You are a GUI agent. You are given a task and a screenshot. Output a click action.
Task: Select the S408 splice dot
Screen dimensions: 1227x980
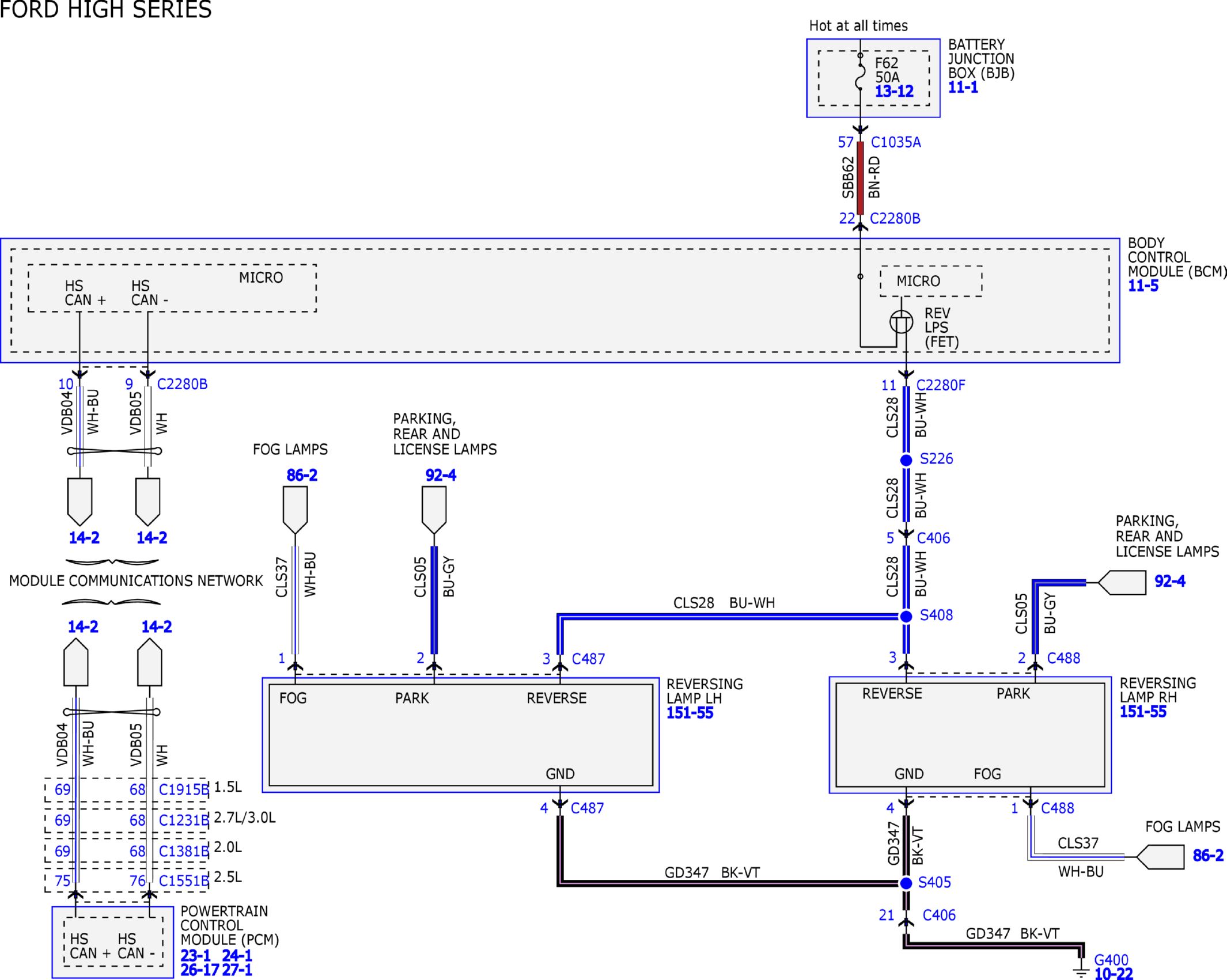click(906, 617)
